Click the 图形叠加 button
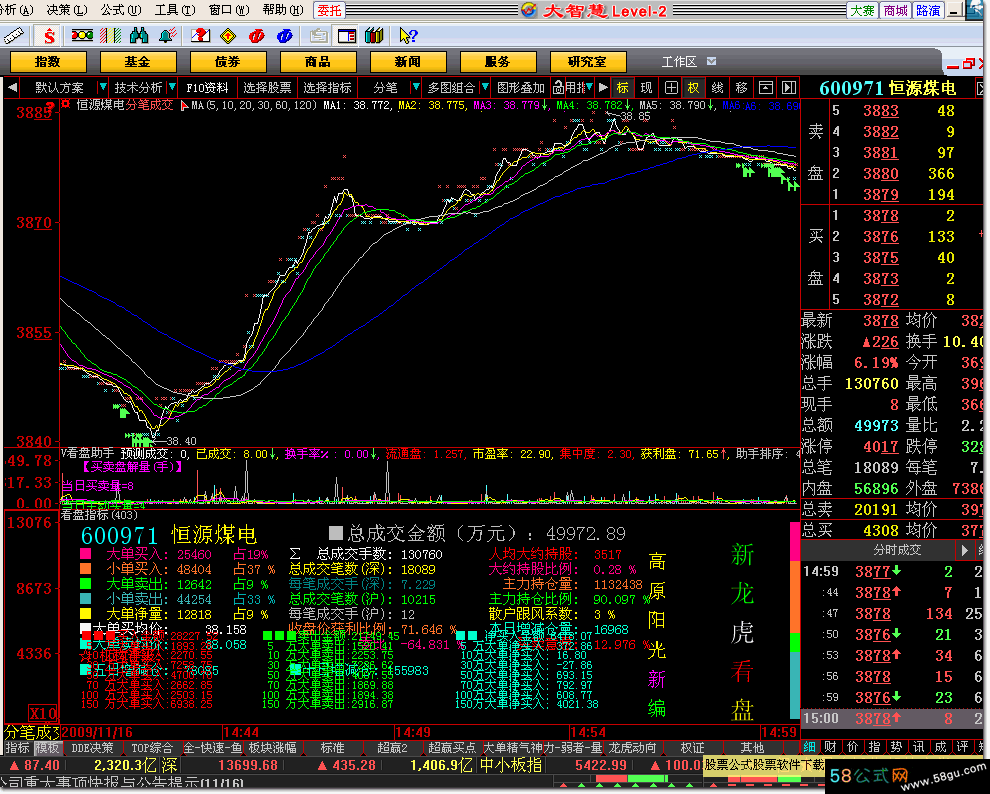The height and width of the screenshot is (794, 990). [x=521, y=87]
